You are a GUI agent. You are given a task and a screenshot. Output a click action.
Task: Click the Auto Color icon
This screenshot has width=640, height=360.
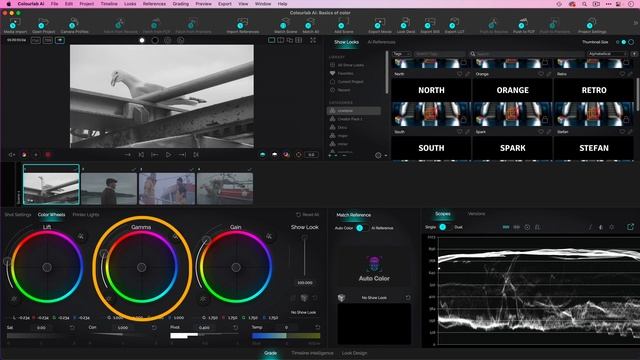tap(374, 264)
